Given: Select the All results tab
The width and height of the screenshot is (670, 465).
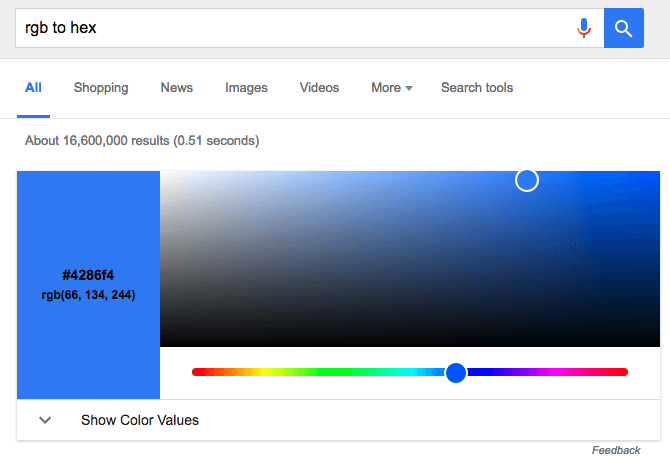Looking at the screenshot, I should click(33, 88).
